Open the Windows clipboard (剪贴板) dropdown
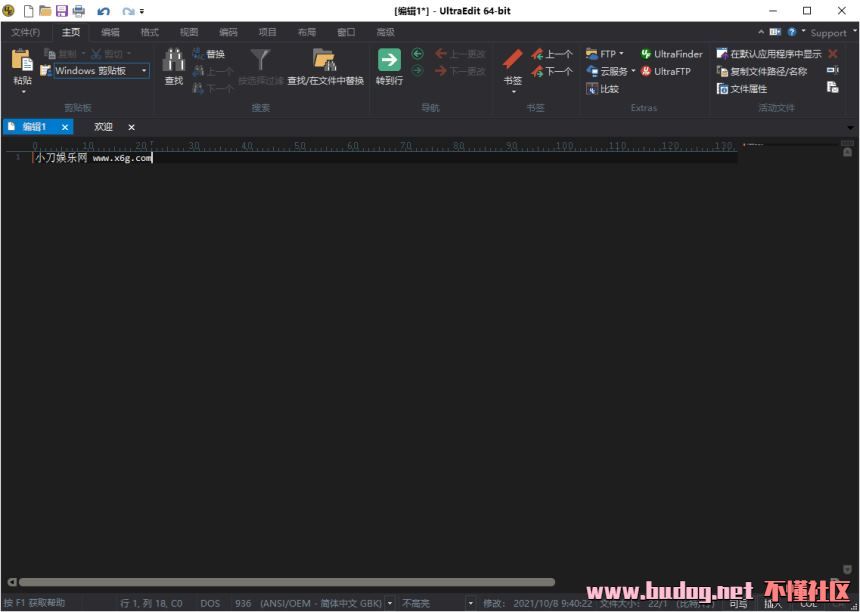 click(144, 71)
